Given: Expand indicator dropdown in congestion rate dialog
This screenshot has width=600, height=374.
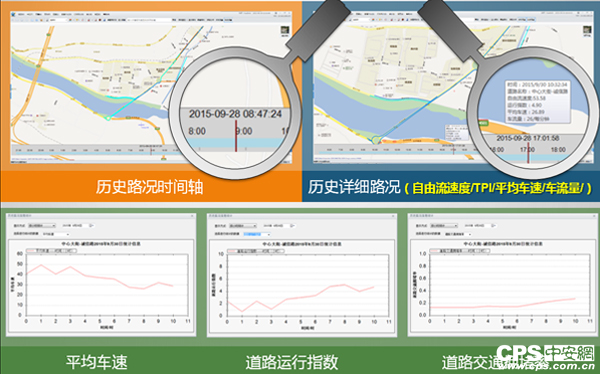Looking at the screenshot, I should tap(458, 234).
